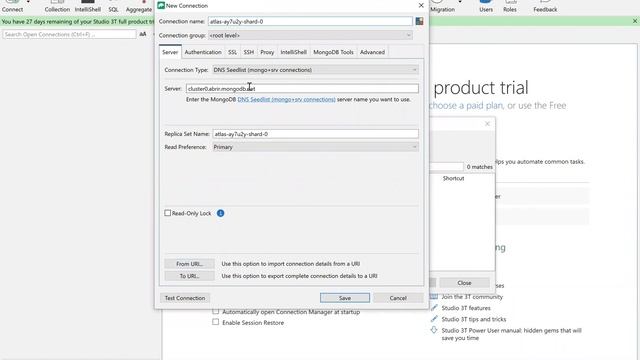Open the Users toolbar item
640x360 pixels.
coord(486,7)
